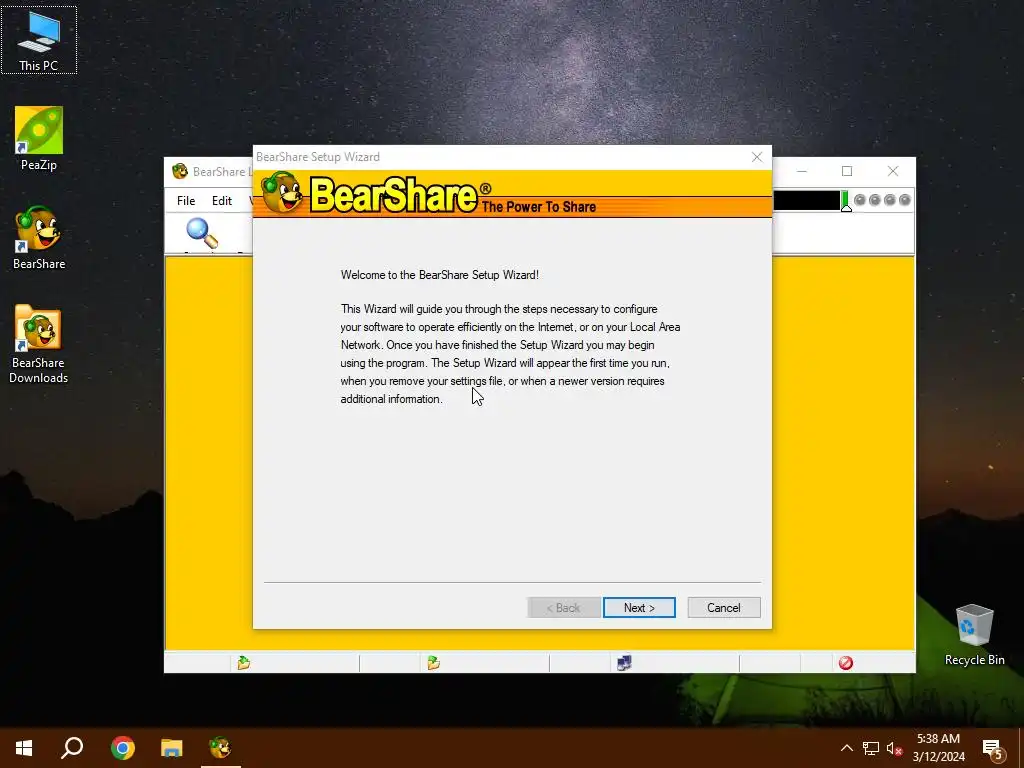
Task: Select the Recycle Bin icon
Action: click(974, 635)
